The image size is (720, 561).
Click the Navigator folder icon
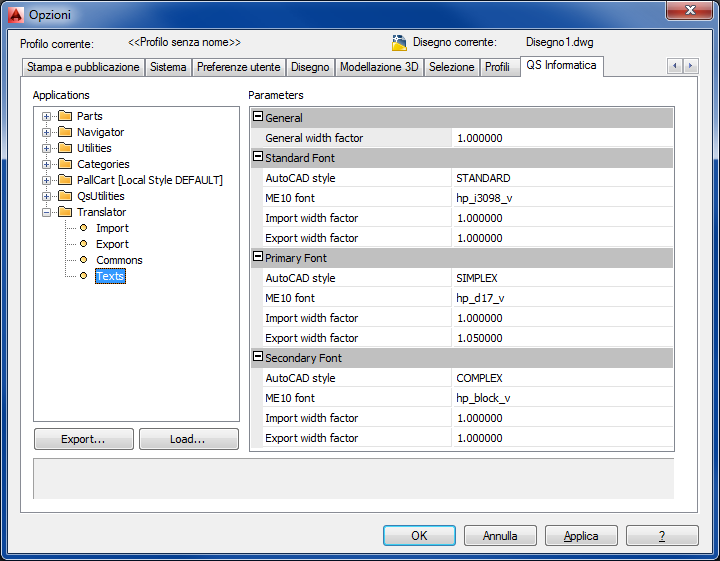[65, 132]
